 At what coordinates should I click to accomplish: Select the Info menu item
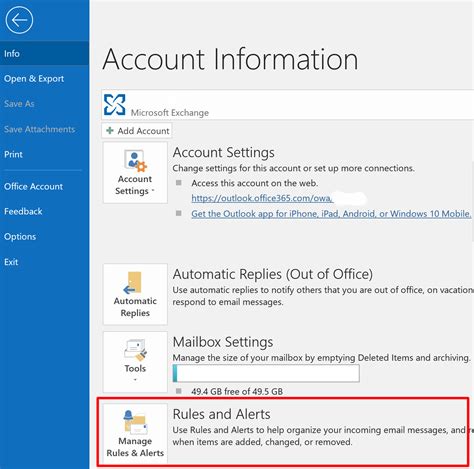pos(44,53)
